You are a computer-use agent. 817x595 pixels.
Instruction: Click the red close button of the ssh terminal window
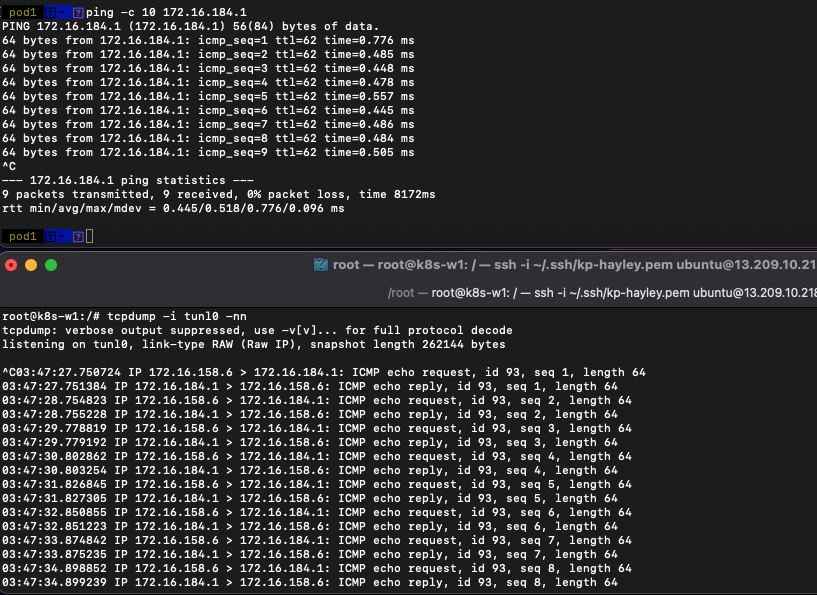click(11, 265)
